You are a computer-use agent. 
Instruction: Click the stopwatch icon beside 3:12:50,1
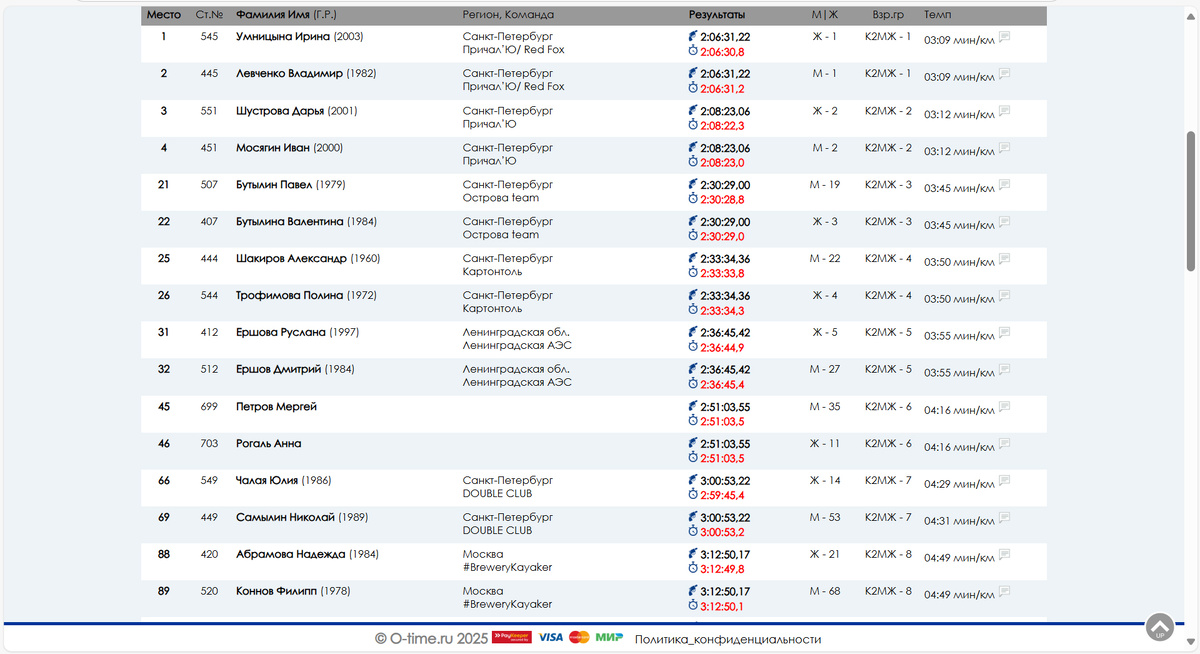click(693, 605)
